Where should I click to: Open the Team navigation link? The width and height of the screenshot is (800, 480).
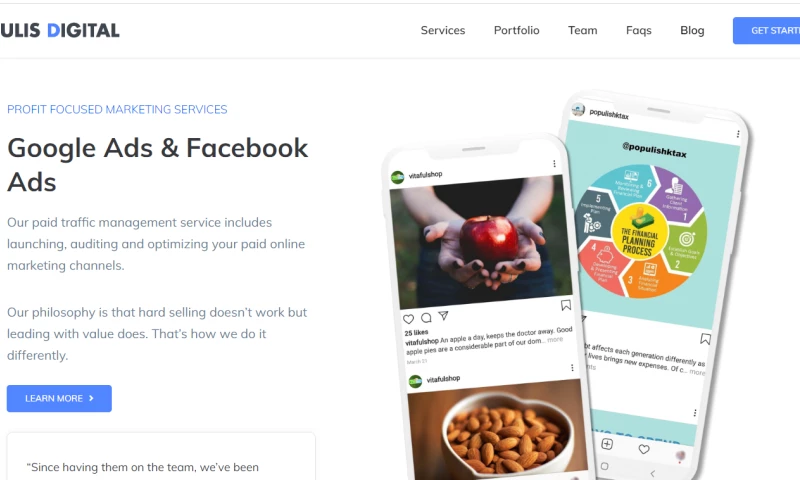point(583,31)
